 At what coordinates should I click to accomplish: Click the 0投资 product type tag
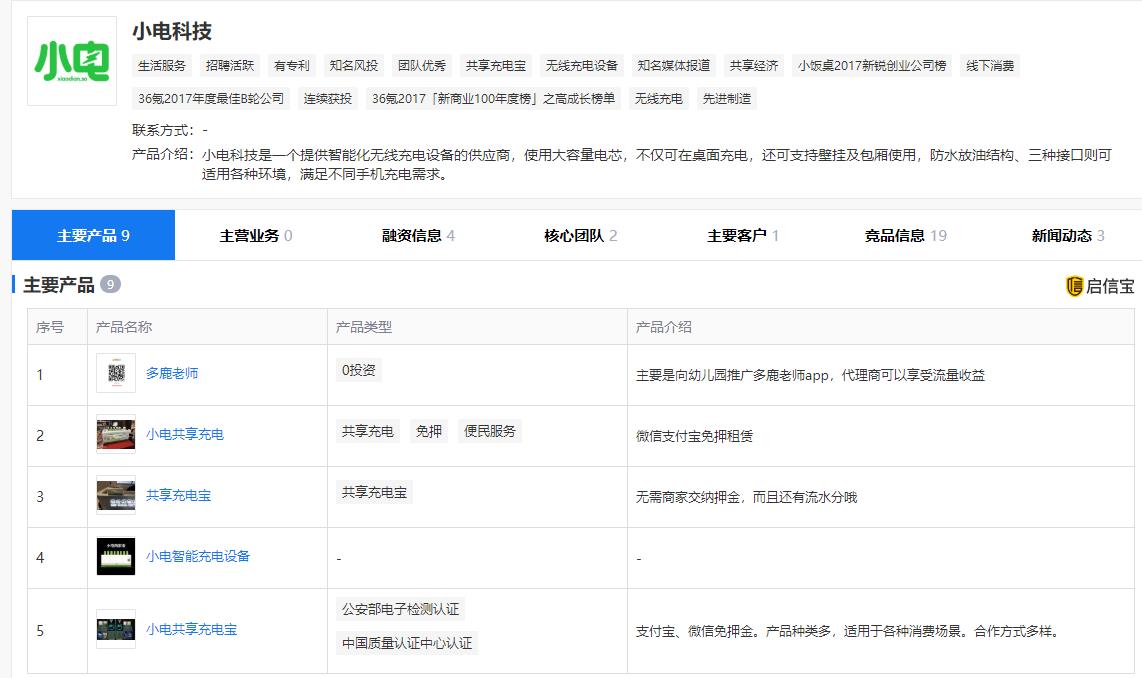click(x=358, y=370)
